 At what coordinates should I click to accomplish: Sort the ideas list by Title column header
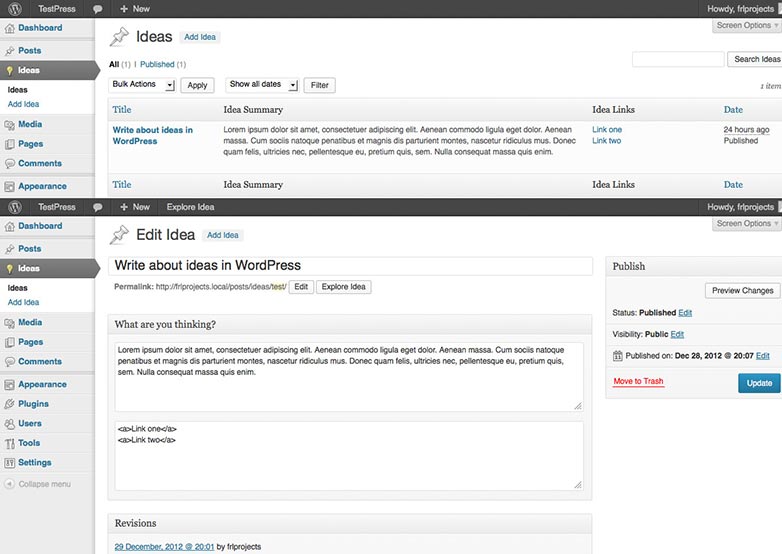[122, 110]
